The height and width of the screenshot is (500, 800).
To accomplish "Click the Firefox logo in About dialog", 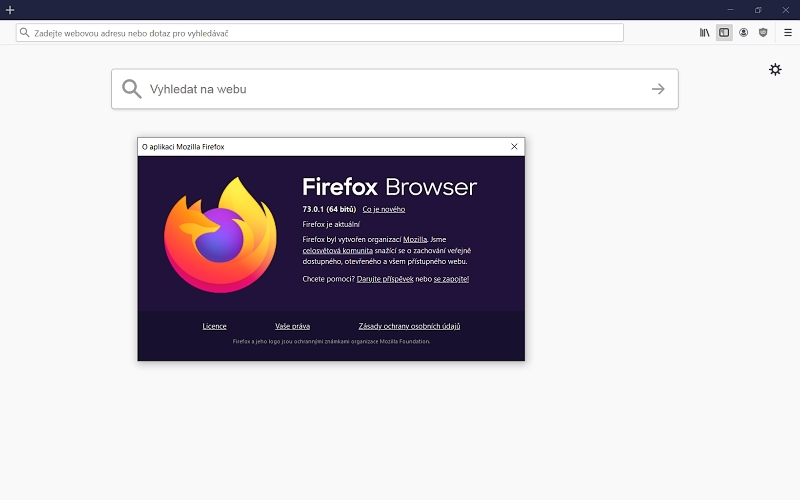I will click(x=220, y=235).
